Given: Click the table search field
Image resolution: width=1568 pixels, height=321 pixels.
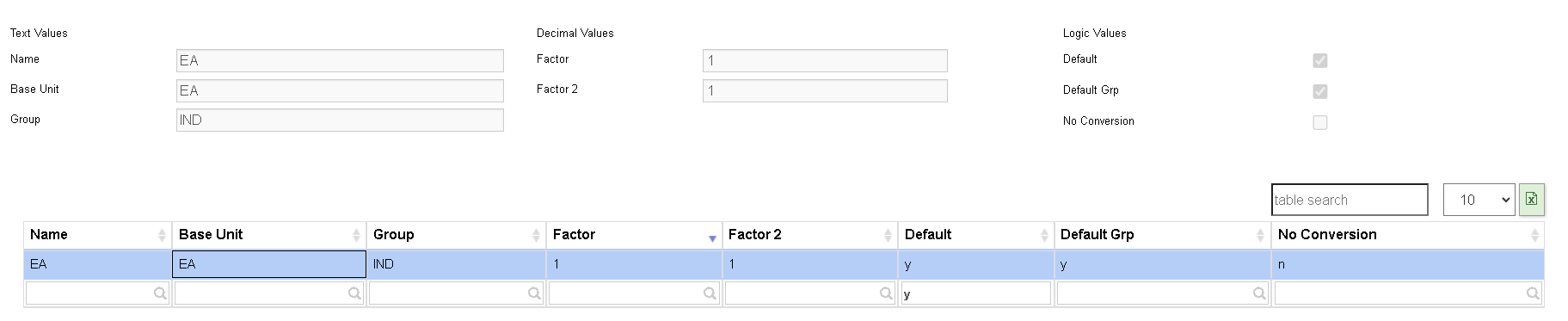Looking at the screenshot, I should click(1350, 200).
